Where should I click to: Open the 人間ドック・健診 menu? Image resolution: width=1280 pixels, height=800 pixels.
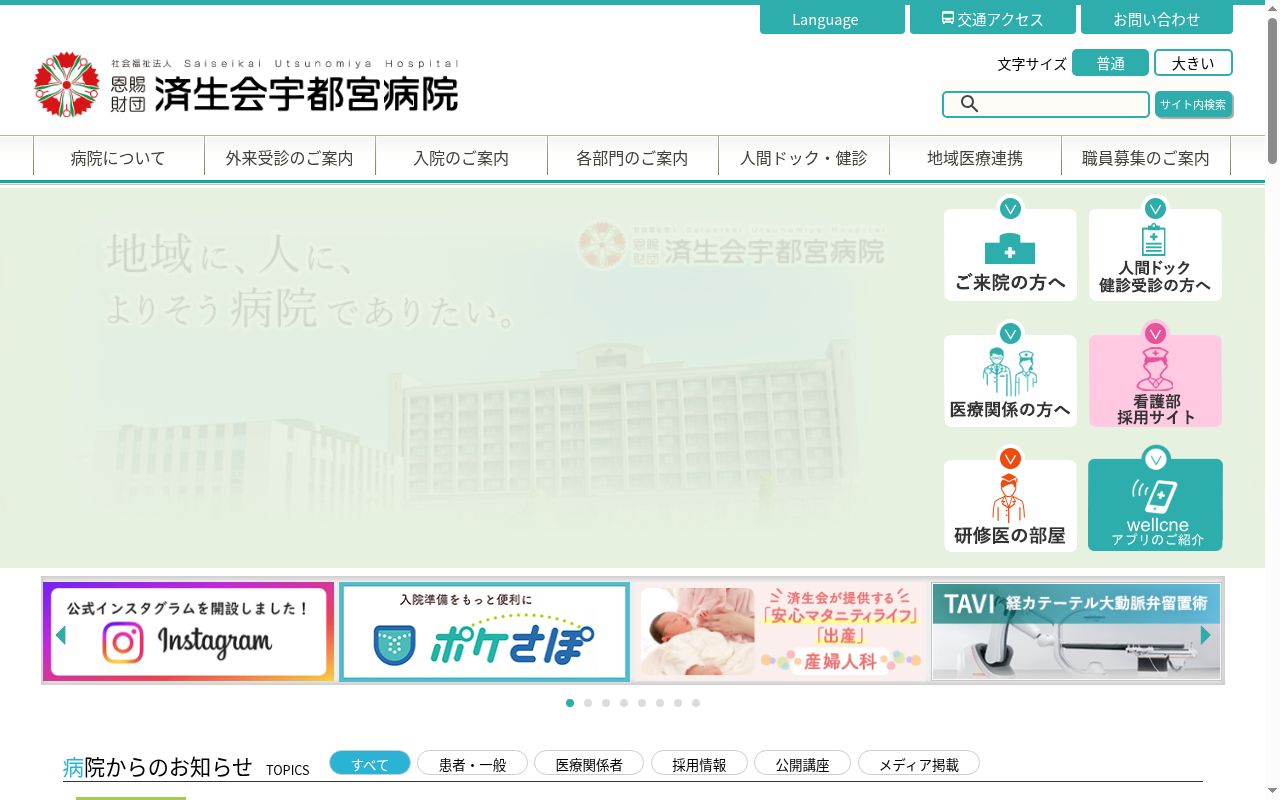(x=803, y=158)
